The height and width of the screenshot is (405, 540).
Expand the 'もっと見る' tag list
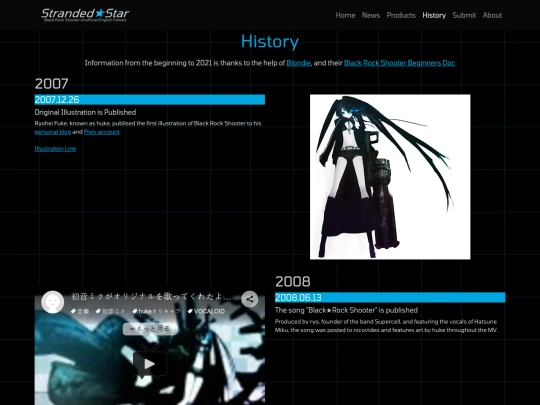coord(150,329)
